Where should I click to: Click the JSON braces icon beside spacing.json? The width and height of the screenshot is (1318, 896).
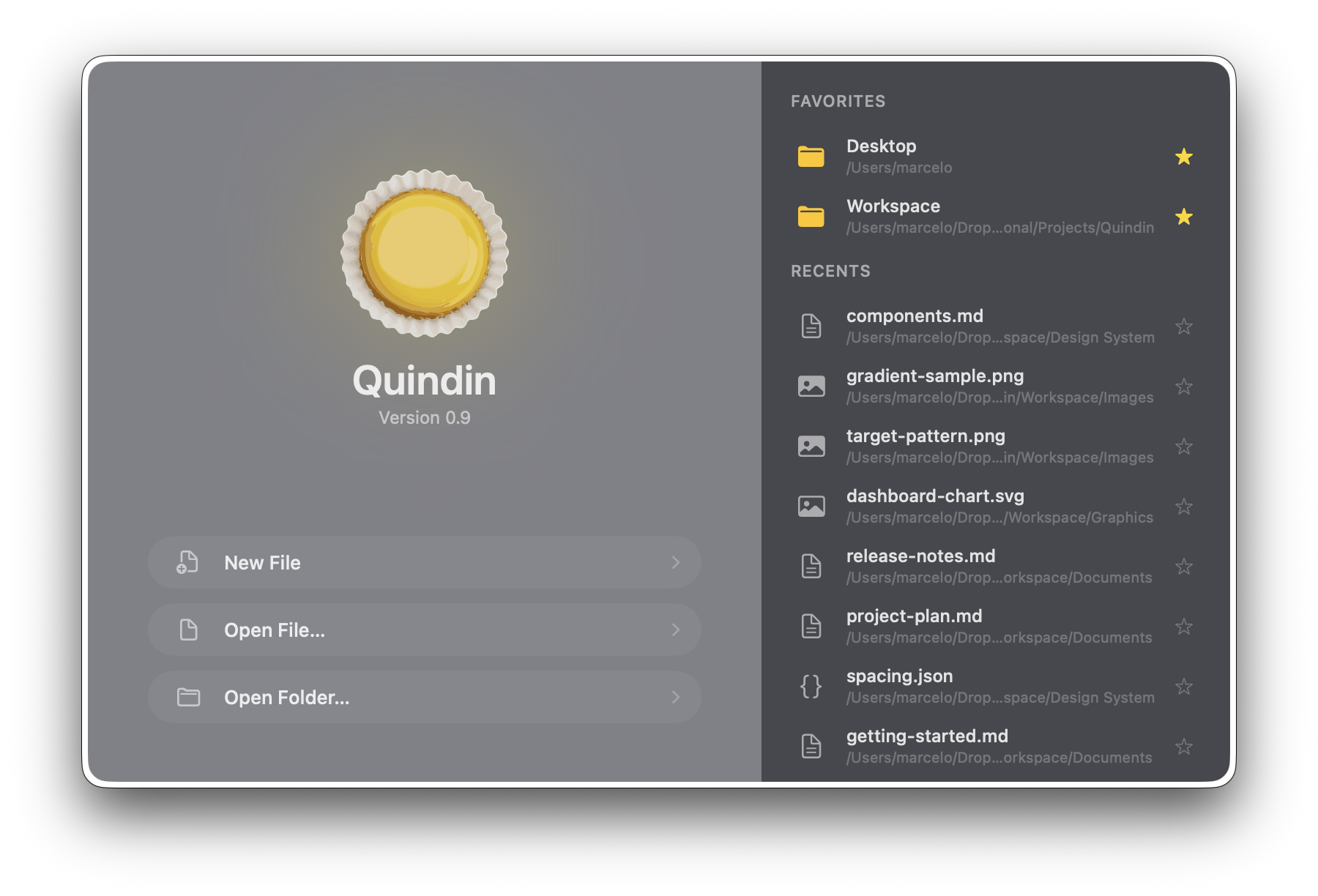(x=811, y=686)
